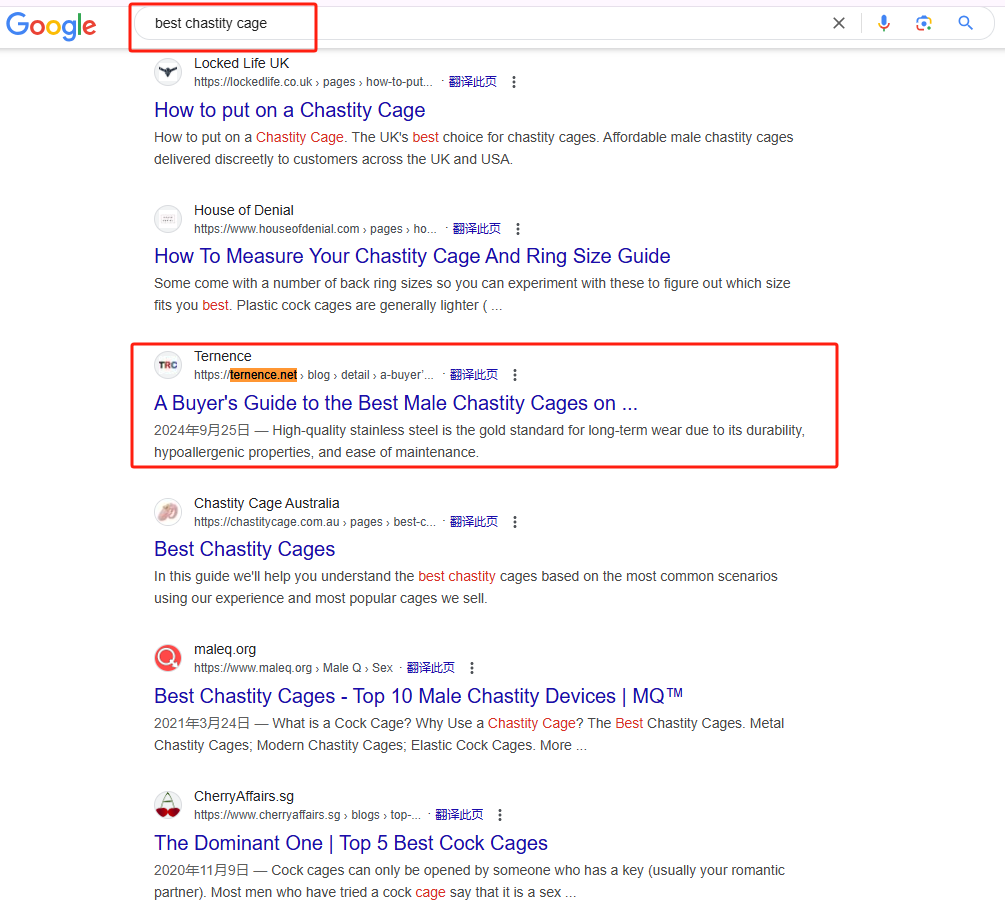Open 'A Buyer's Guide to the Best Male' result
Image resolution: width=1005 pixels, height=908 pixels.
396,403
